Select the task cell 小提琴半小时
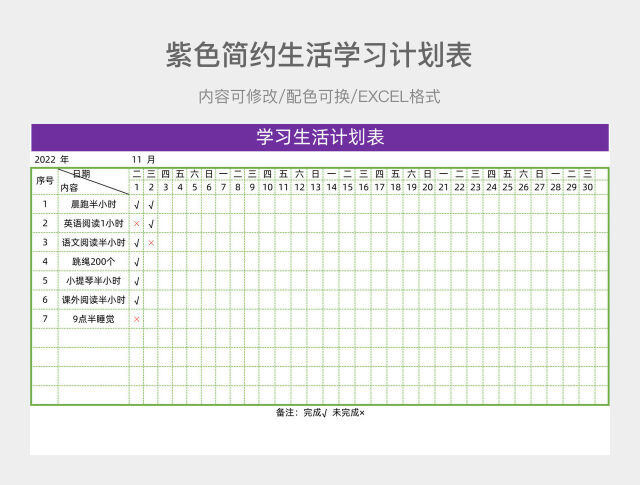The width and height of the screenshot is (640, 485). click(93, 281)
